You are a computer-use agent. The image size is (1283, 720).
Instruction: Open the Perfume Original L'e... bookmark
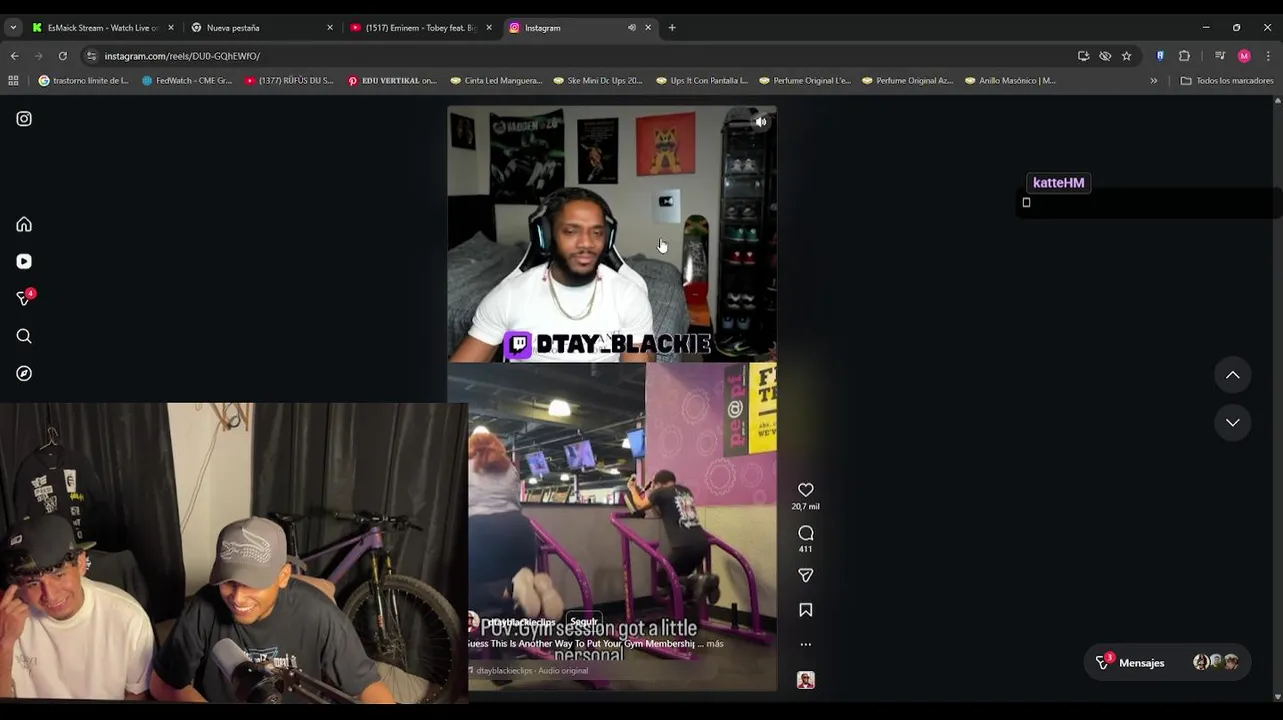[x=805, y=81]
